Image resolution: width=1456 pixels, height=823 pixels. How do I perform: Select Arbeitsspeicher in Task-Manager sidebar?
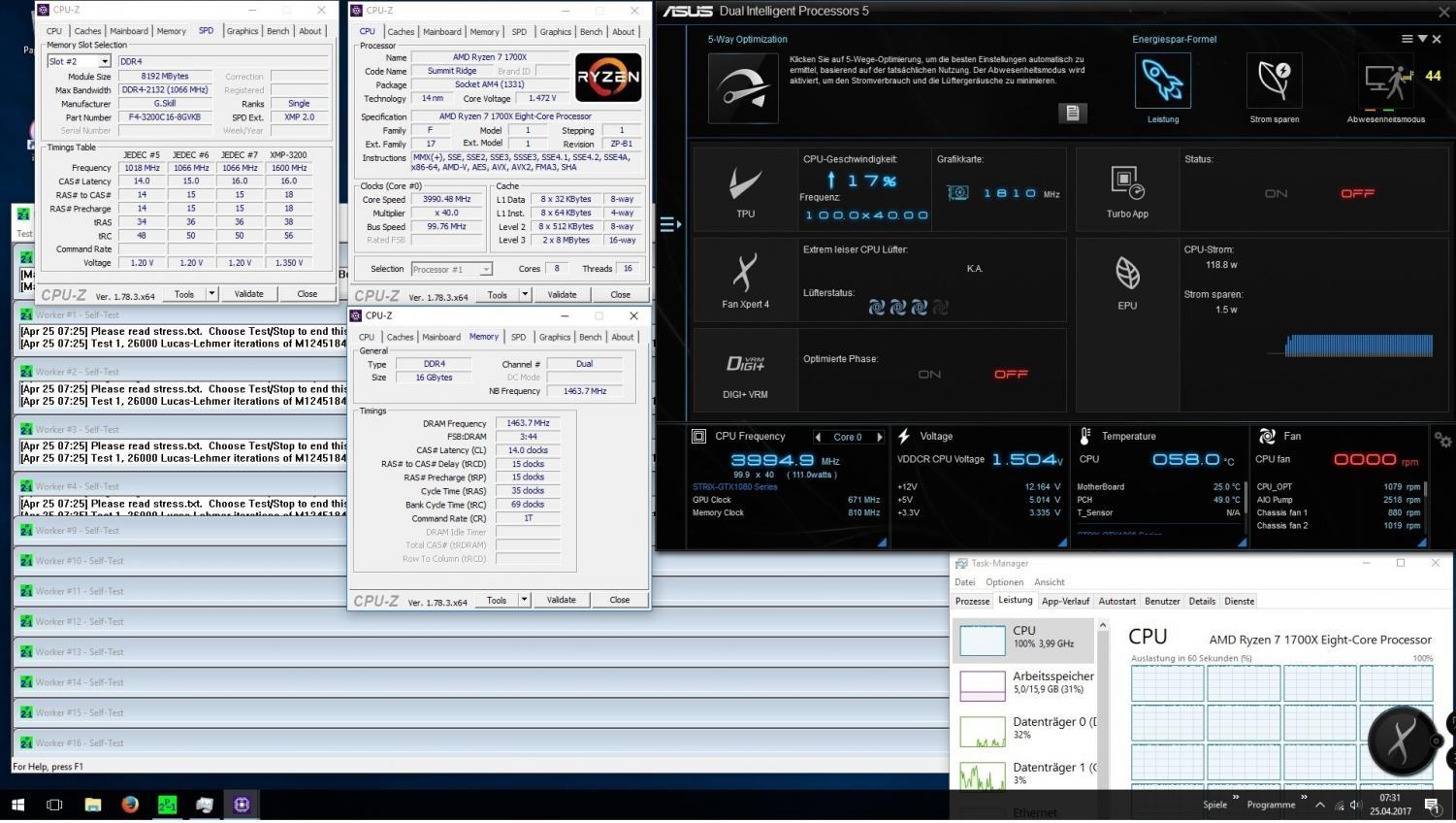(x=1025, y=685)
